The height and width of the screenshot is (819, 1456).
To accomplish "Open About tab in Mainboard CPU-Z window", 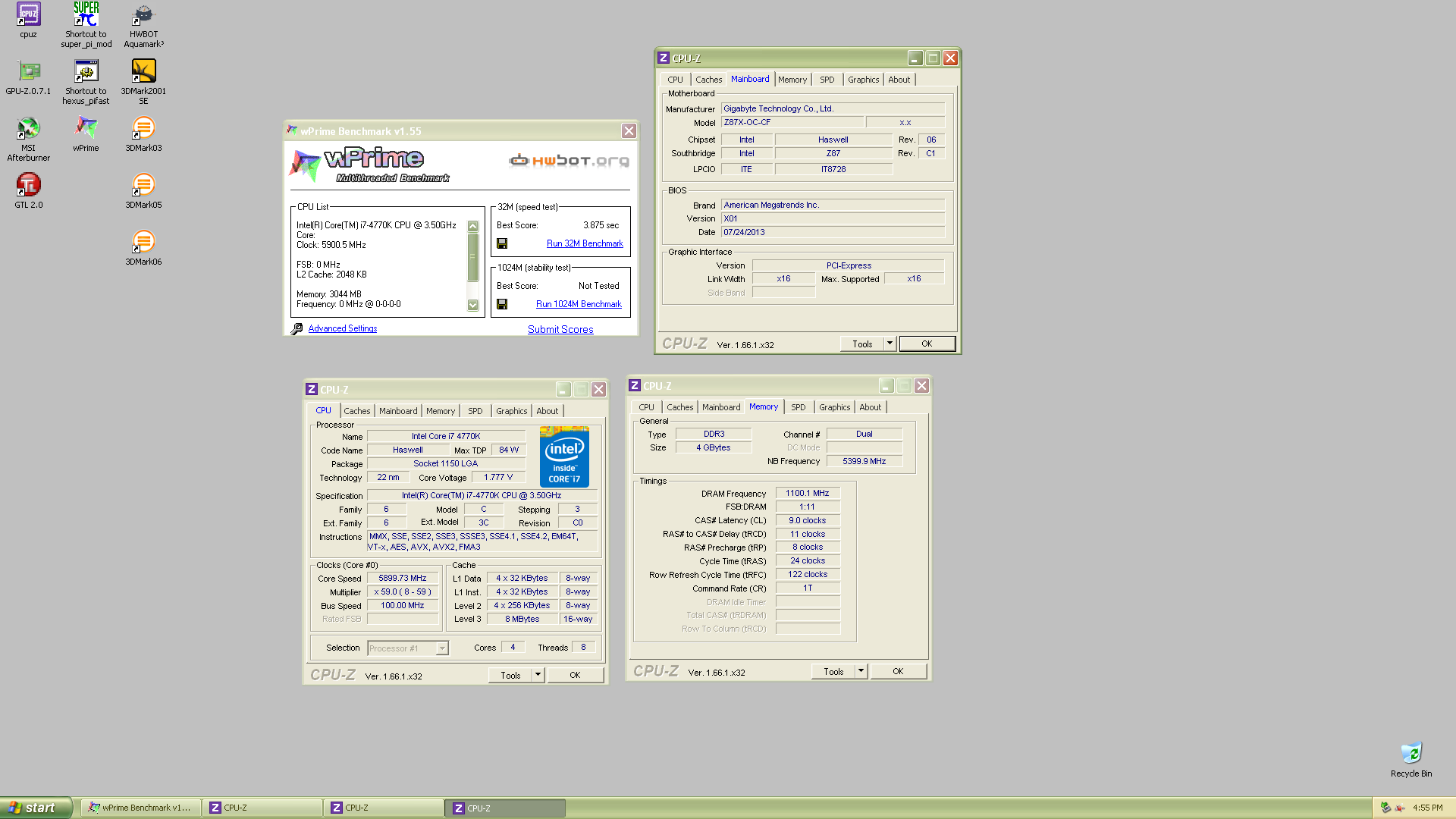I will tap(899, 80).
